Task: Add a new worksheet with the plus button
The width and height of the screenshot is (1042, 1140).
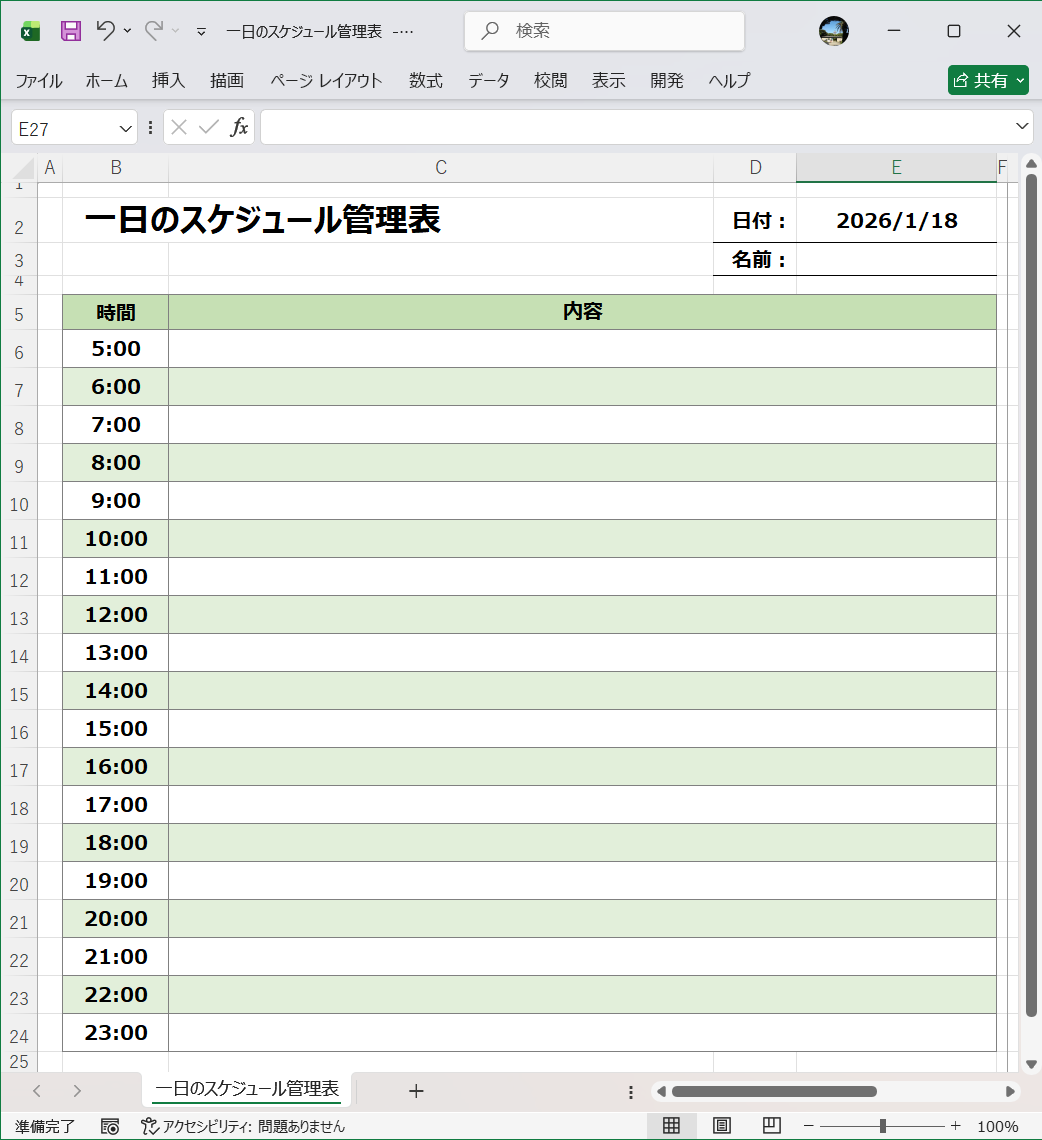Action: [x=417, y=1091]
